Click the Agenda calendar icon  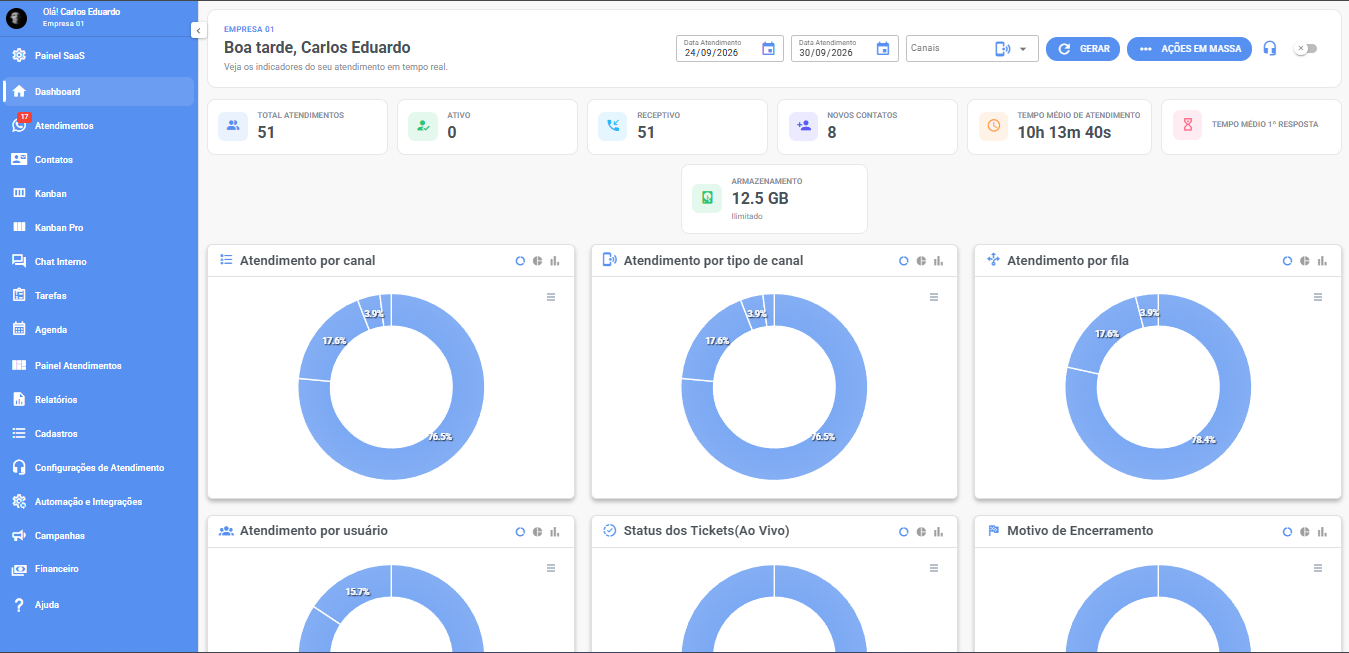(19, 329)
